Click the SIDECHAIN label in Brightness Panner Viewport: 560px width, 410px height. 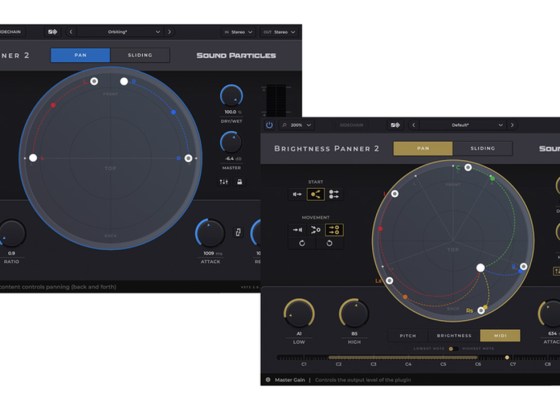(x=351, y=125)
